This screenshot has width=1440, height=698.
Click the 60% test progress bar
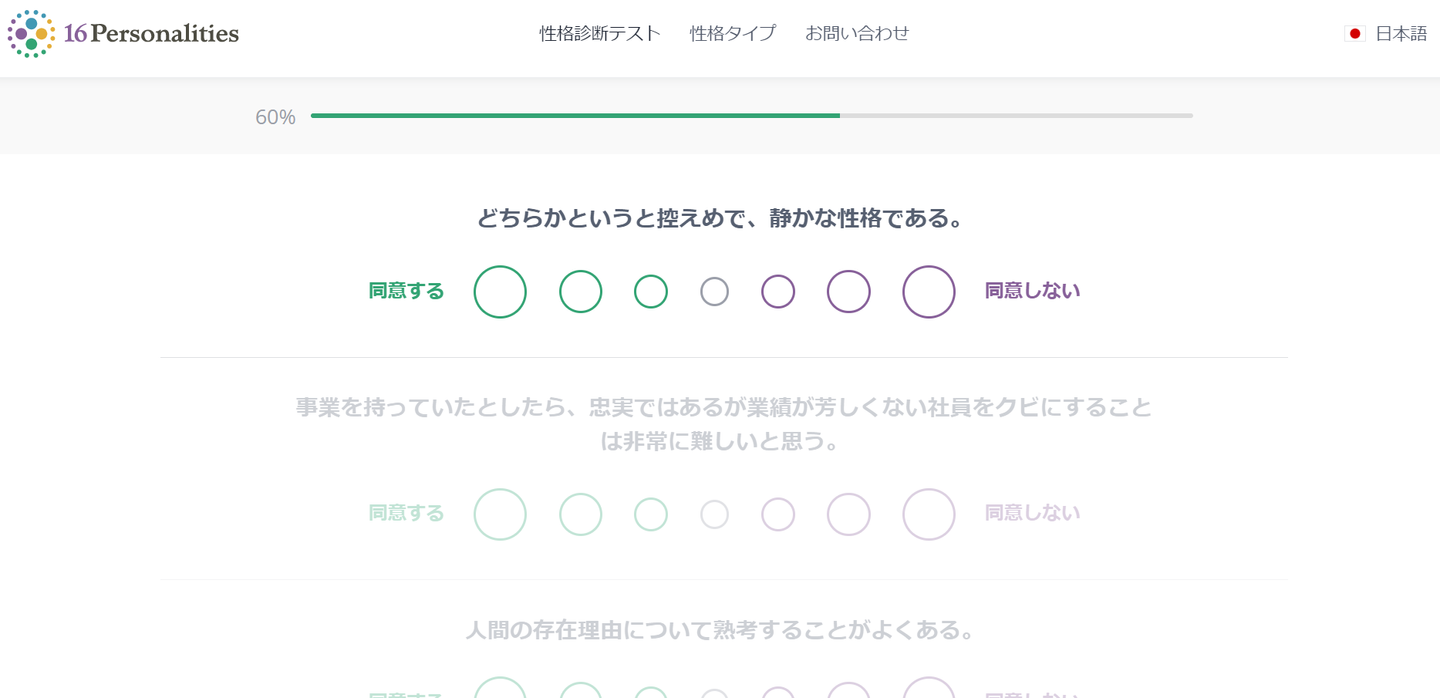click(751, 116)
